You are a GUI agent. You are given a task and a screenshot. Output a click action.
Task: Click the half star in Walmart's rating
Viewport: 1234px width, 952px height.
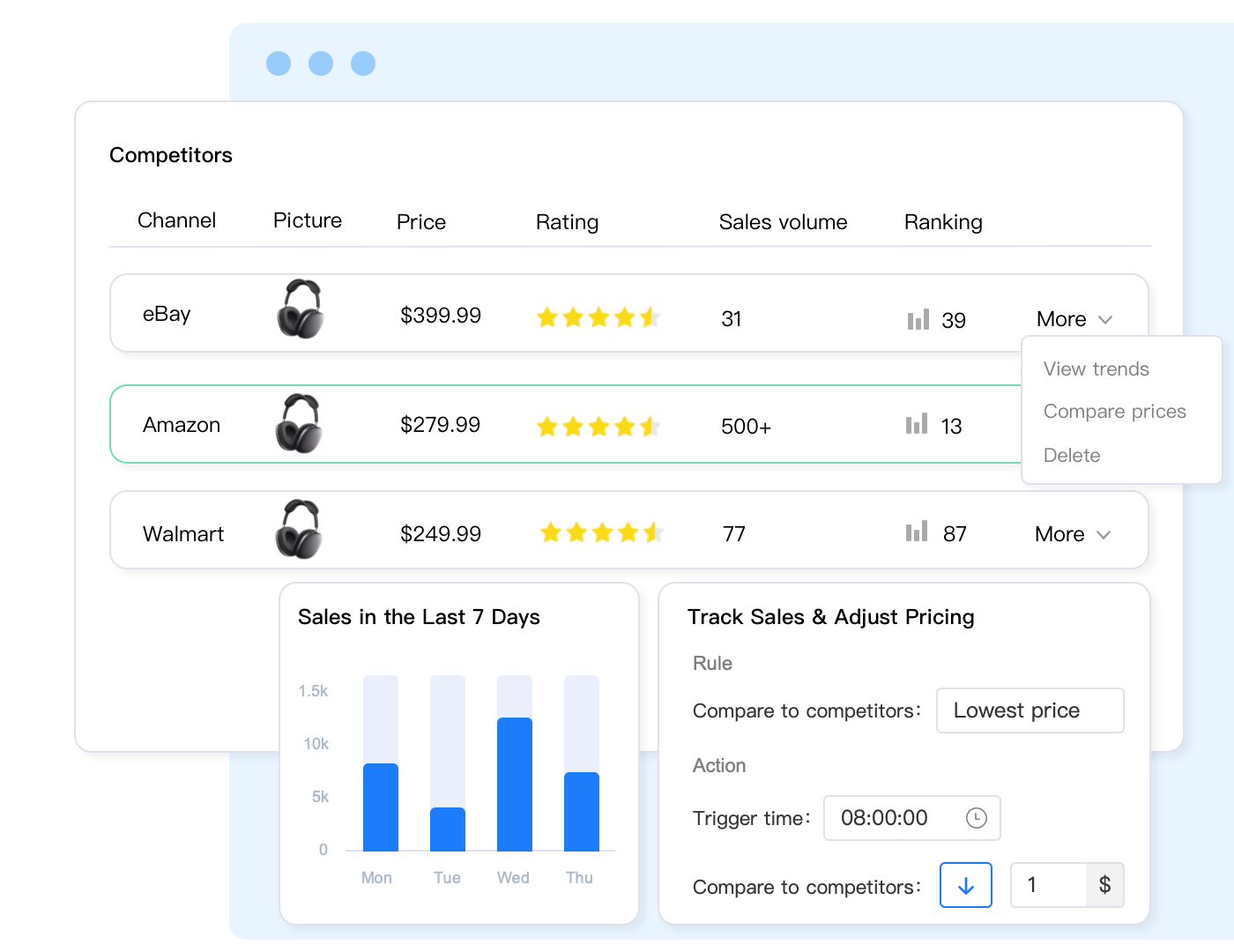(x=652, y=532)
